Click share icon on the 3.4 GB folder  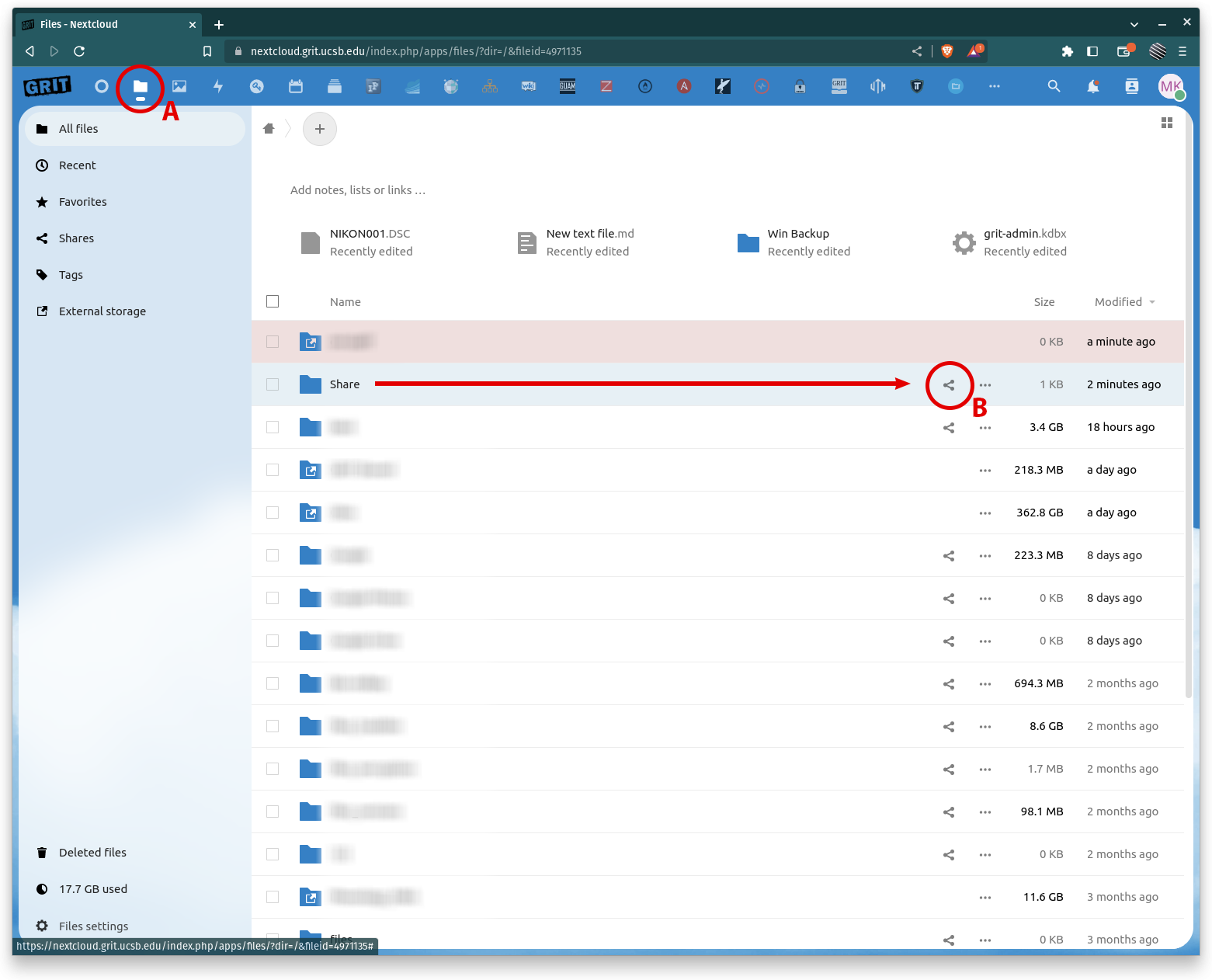949,428
